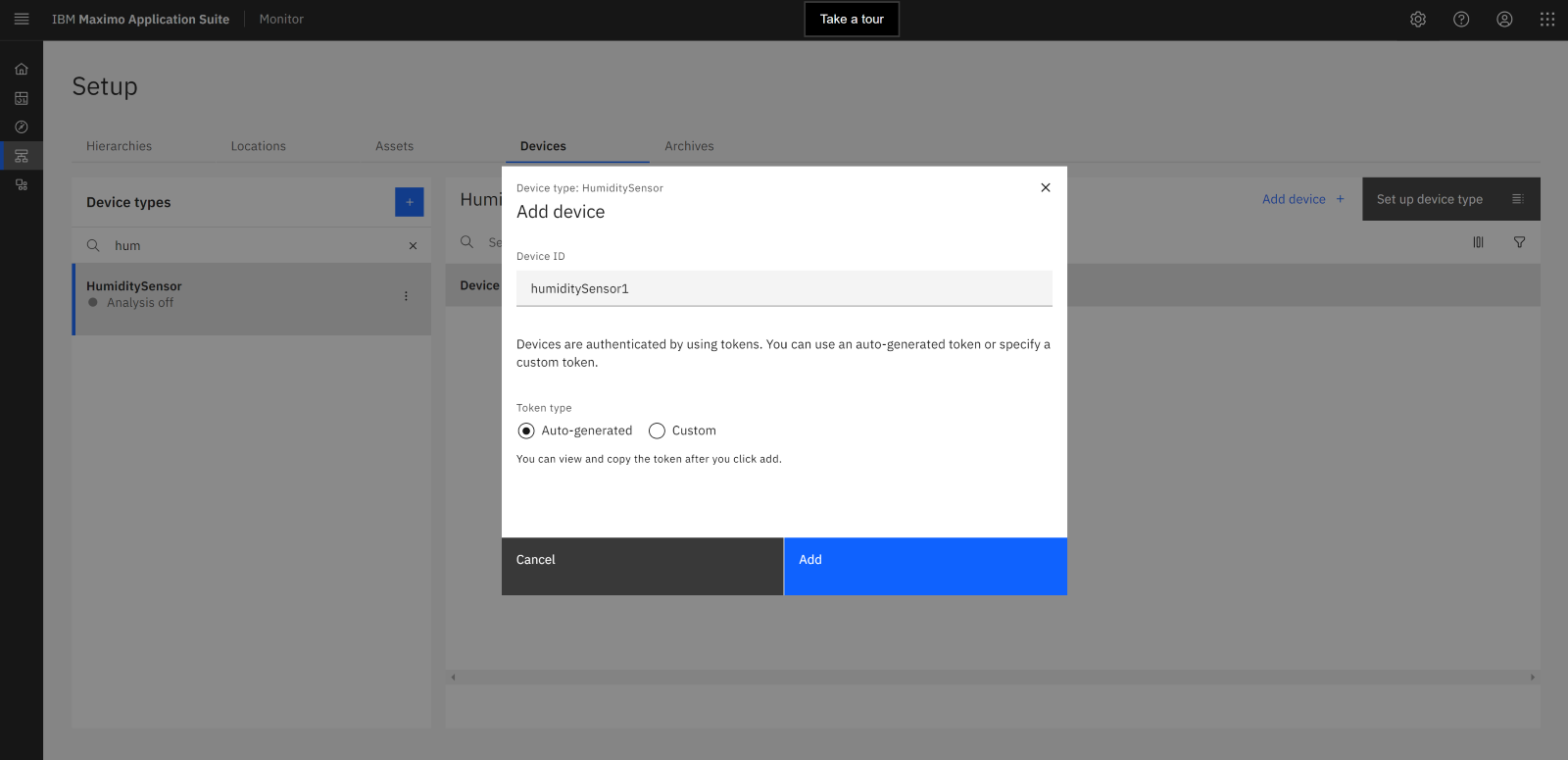Open the column settings icon
1568x760 pixels.
coord(1478,242)
